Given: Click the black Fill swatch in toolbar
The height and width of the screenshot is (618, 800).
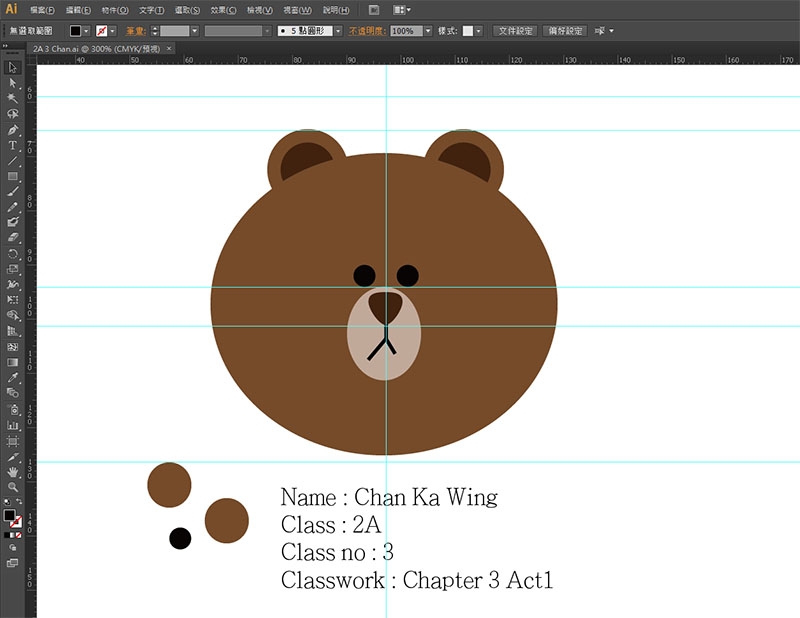Looking at the screenshot, I should click(x=9, y=515).
